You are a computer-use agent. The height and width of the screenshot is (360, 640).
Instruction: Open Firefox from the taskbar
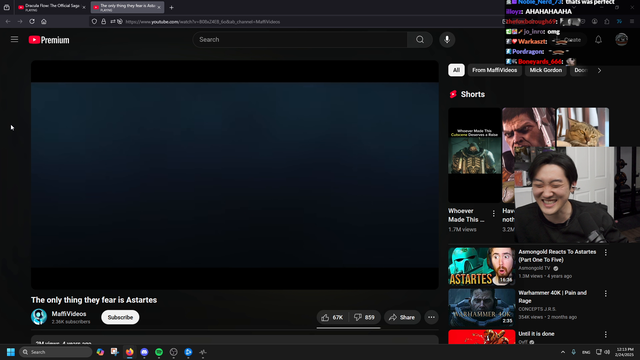[x=129, y=352]
